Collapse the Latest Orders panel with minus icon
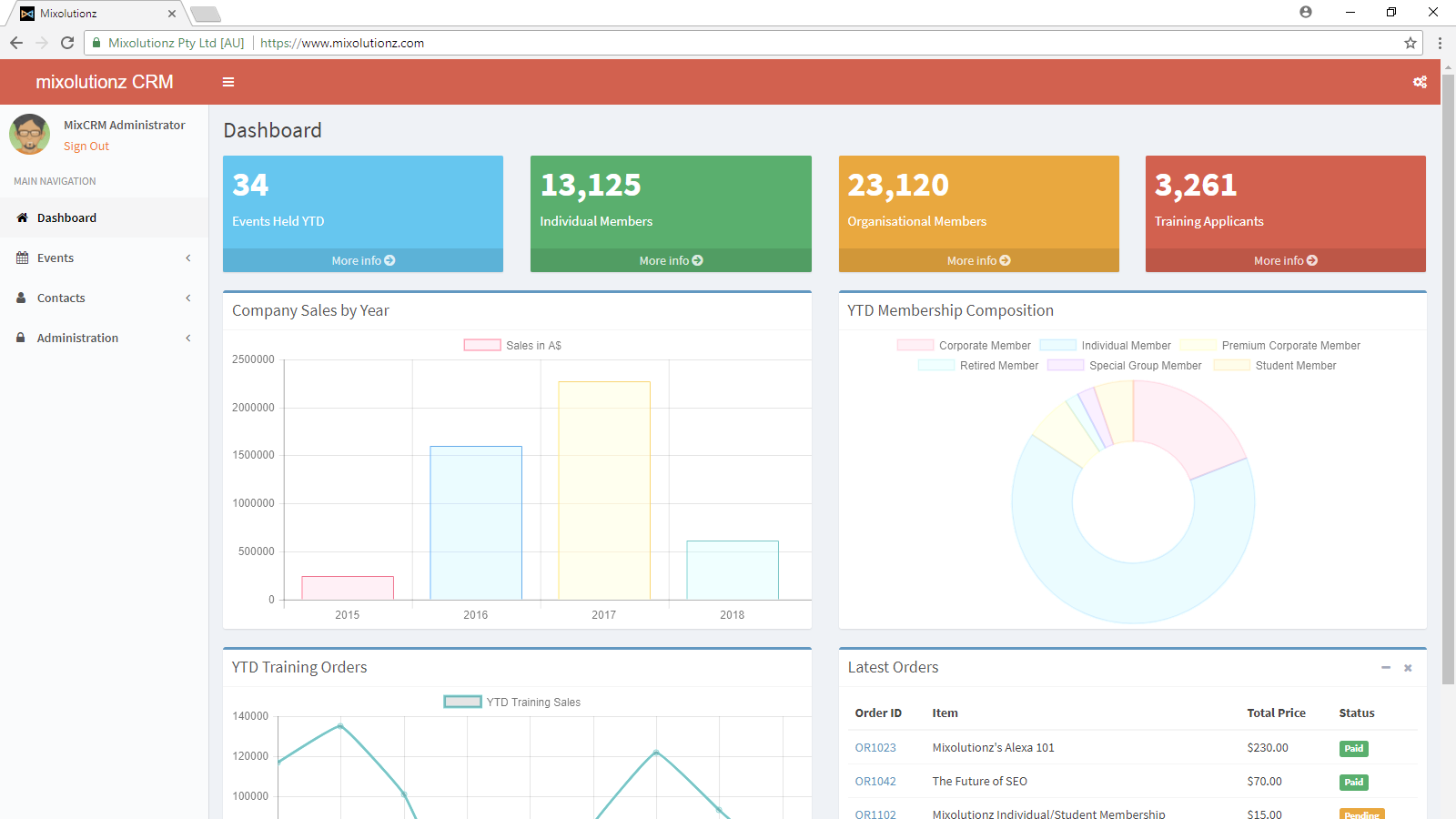Image resolution: width=1456 pixels, height=819 pixels. tap(1386, 668)
